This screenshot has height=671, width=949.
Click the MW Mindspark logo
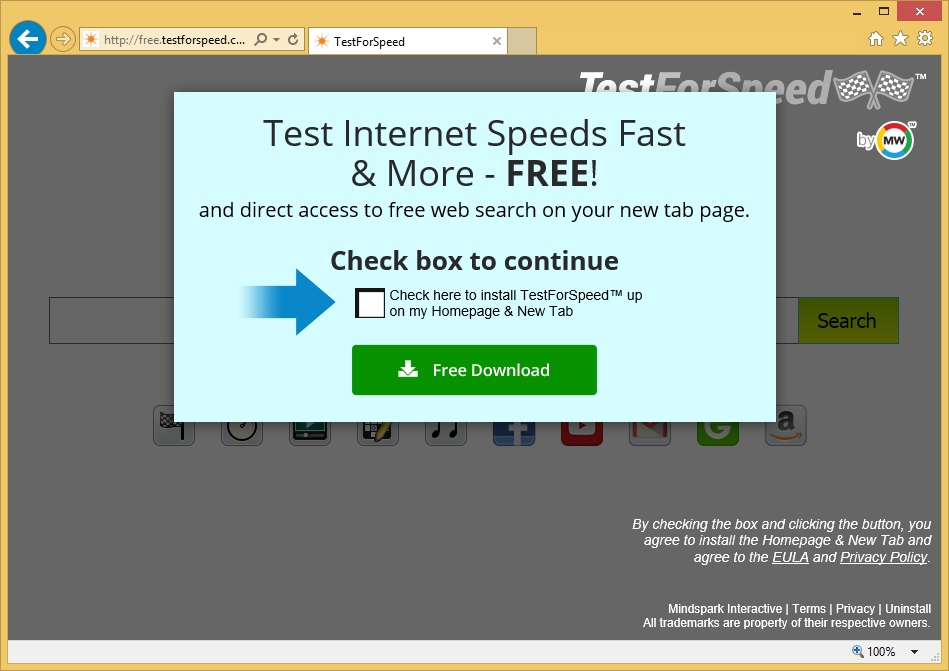894,140
